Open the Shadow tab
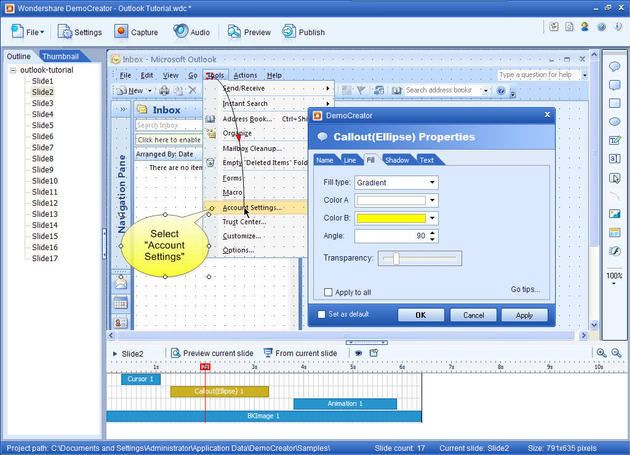Image resolution: width=630 pixels, height=455 pixels. click(397, 160)
